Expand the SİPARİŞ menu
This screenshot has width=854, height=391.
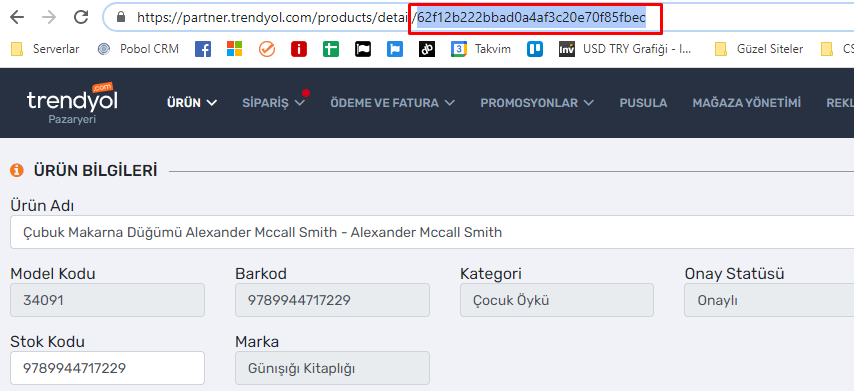coord(274,102)
